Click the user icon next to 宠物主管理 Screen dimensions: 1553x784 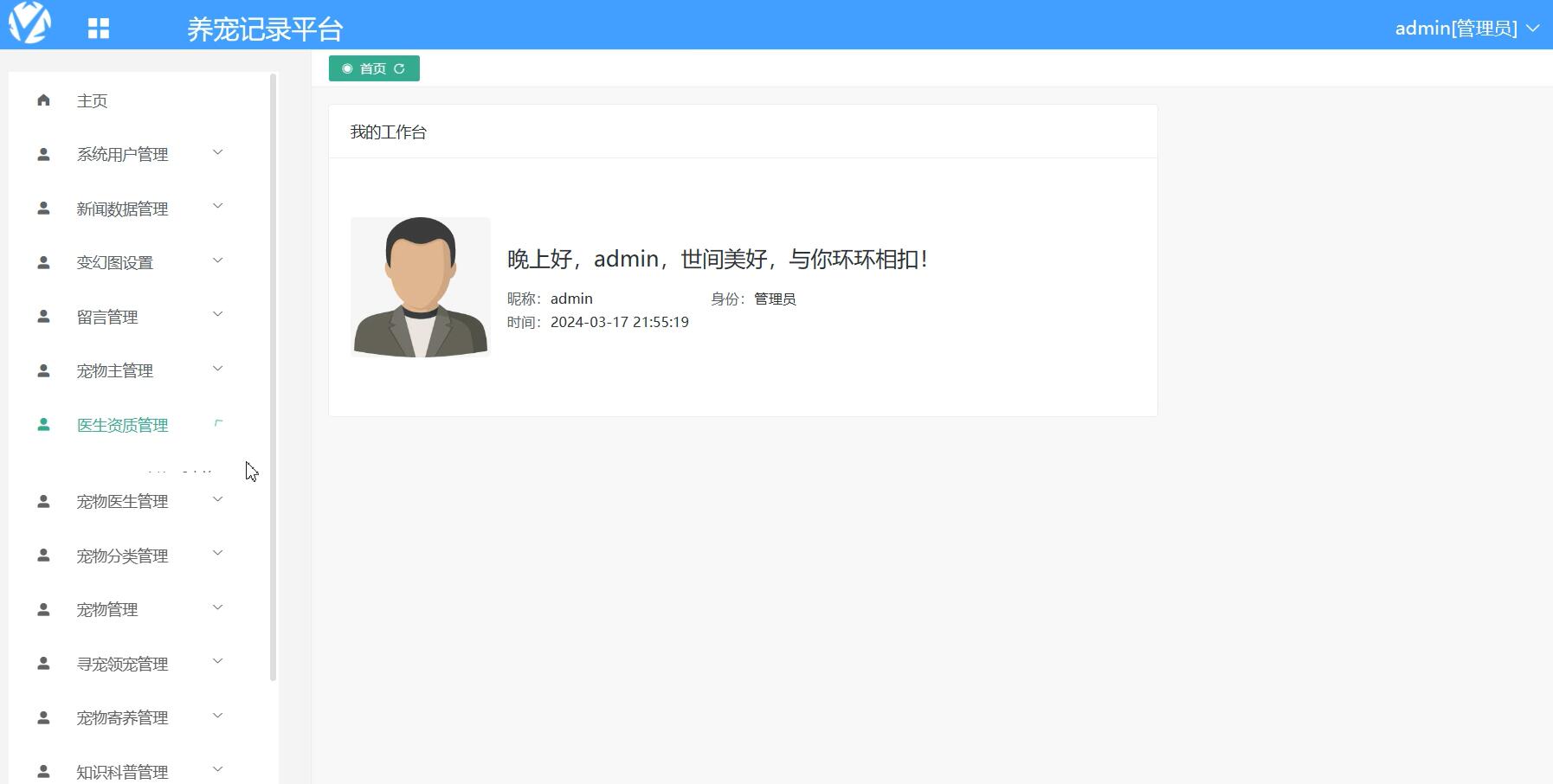coord(42,370)
